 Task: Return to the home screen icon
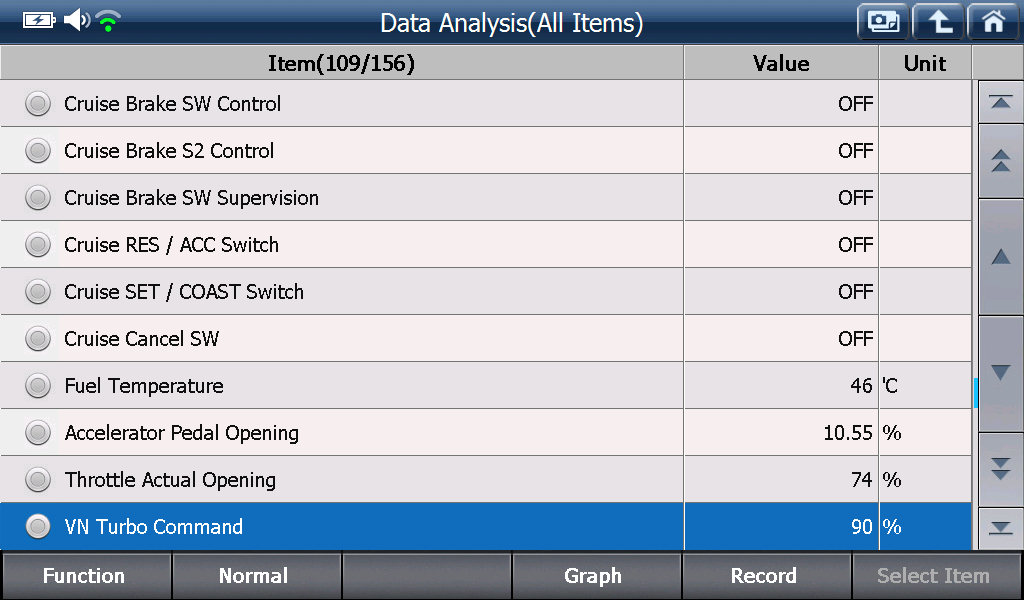coord(993,22)
